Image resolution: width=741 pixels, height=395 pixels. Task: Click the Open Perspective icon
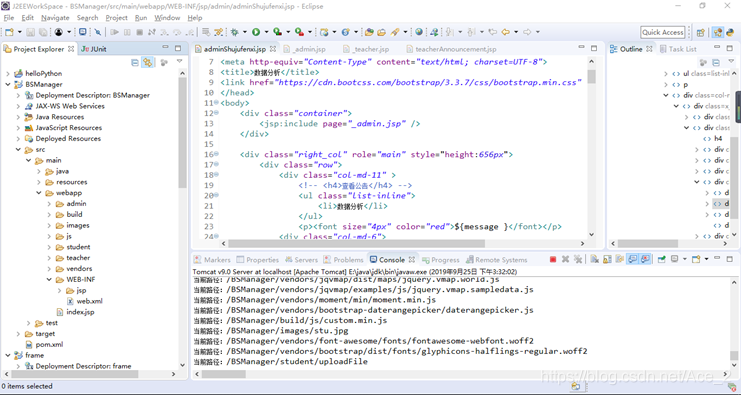(700, 33)
